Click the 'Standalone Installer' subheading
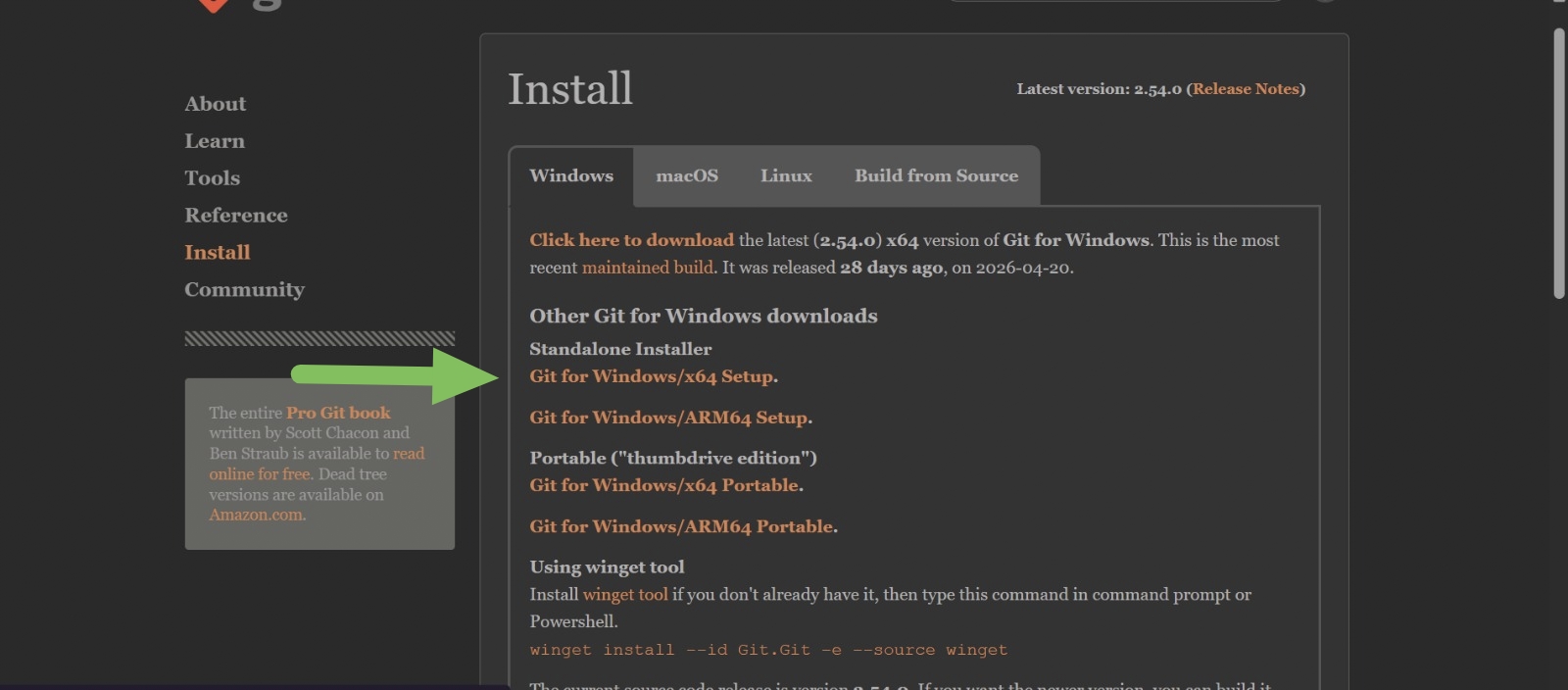This screenshot has height=690, width=1568. tap(620, 349)
